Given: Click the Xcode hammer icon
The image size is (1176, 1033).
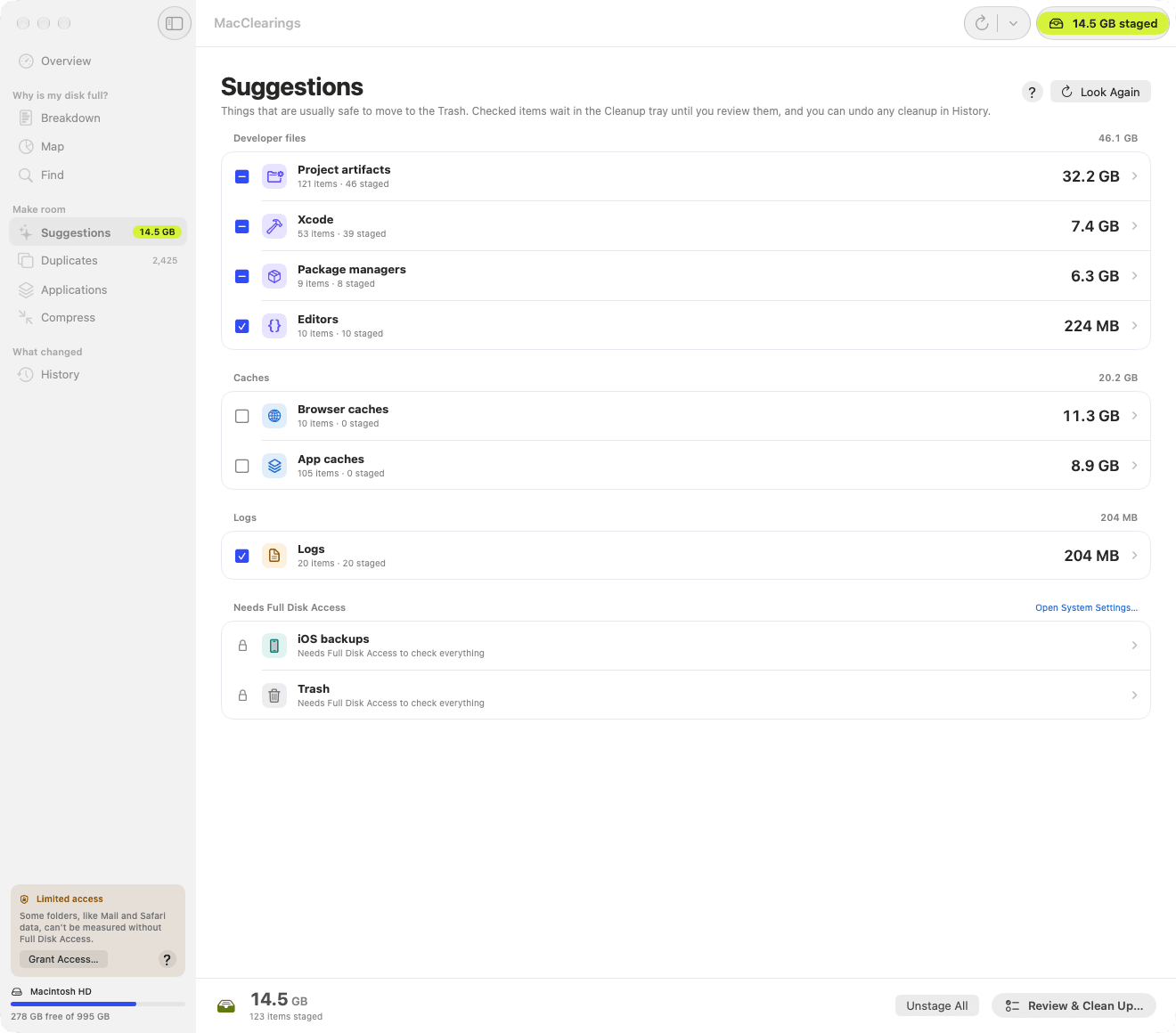Looking at the screenshot, I should [274, 226].
